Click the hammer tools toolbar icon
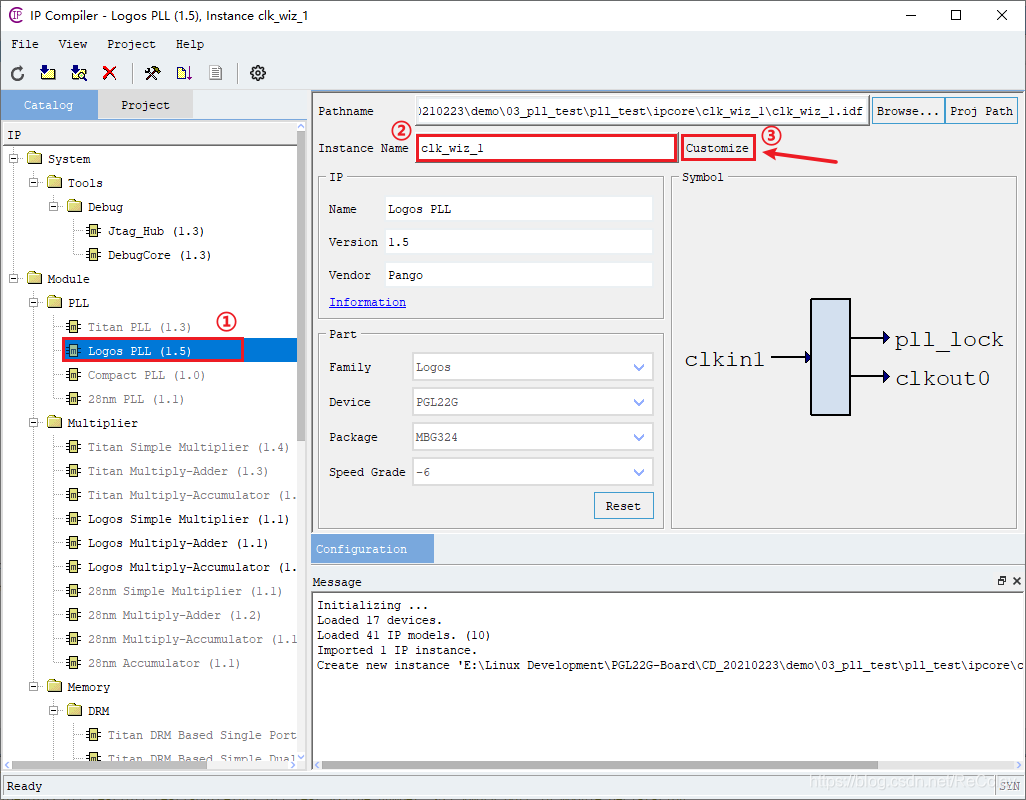 [152, 73]
